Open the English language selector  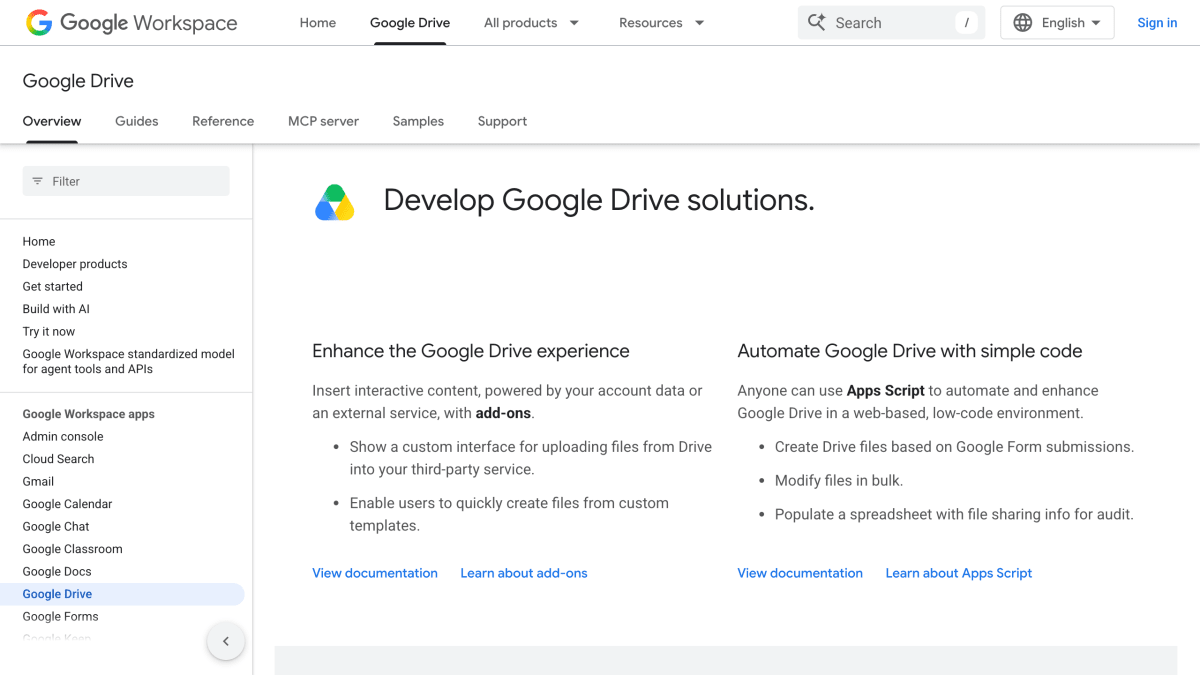coord(1057,22)
